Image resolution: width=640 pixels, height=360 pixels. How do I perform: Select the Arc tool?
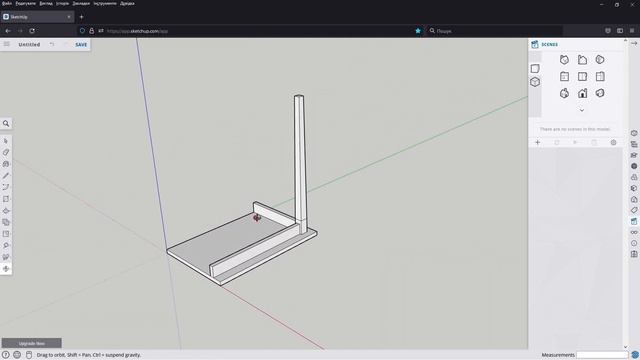[x=6, y=187]
